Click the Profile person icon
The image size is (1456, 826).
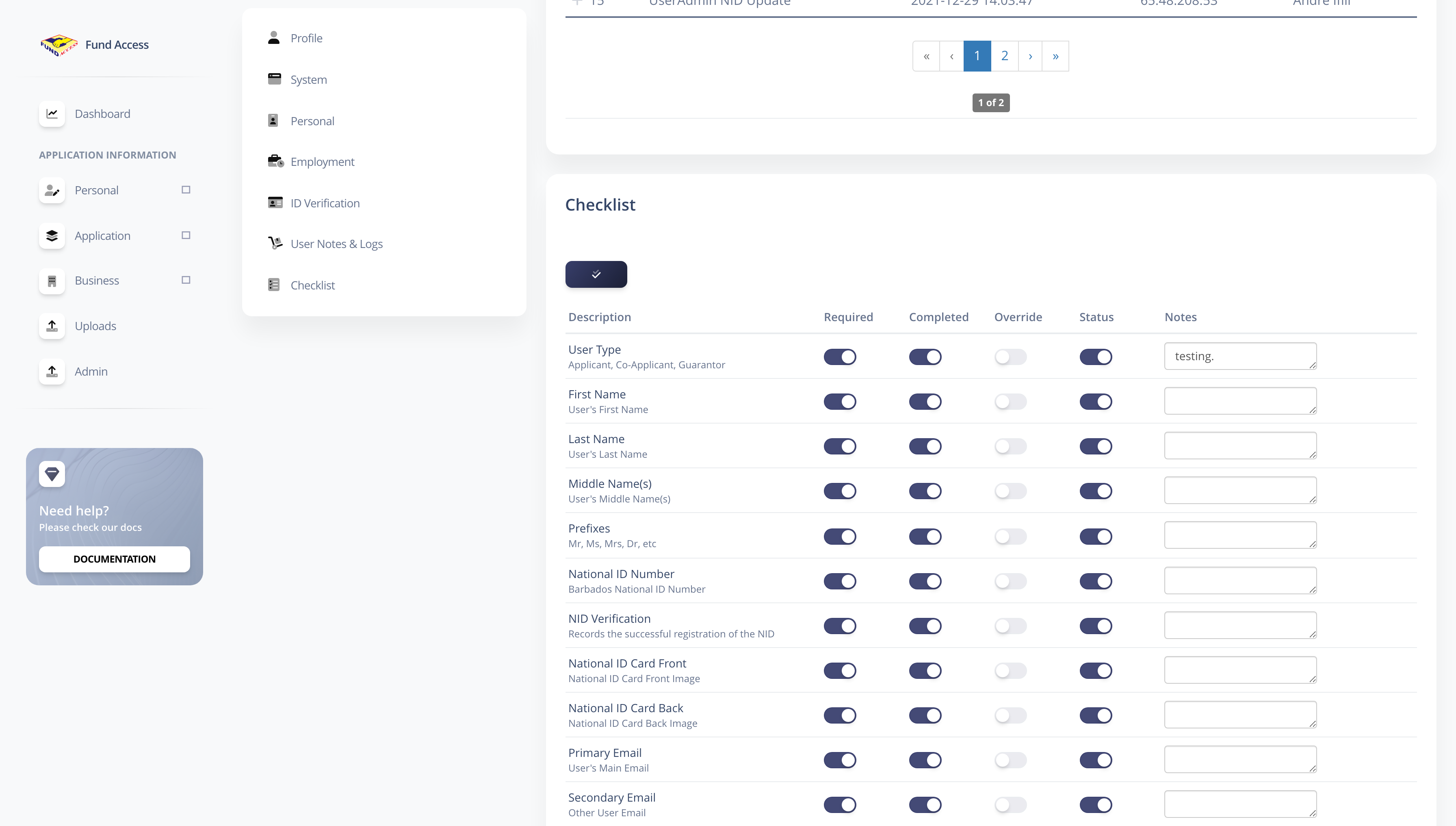[274, 37]
